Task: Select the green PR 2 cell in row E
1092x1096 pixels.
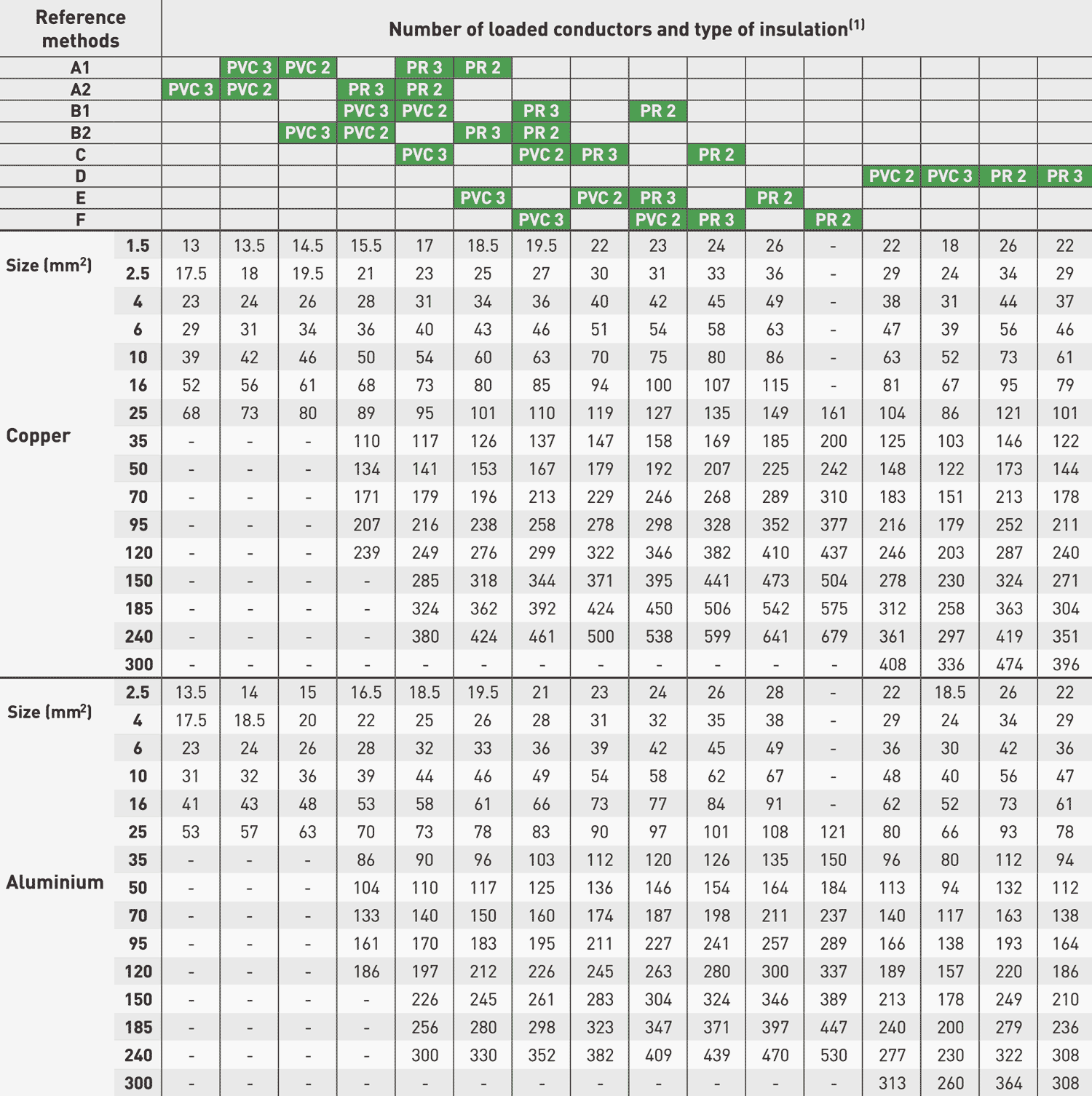Action: click(775, 198)
